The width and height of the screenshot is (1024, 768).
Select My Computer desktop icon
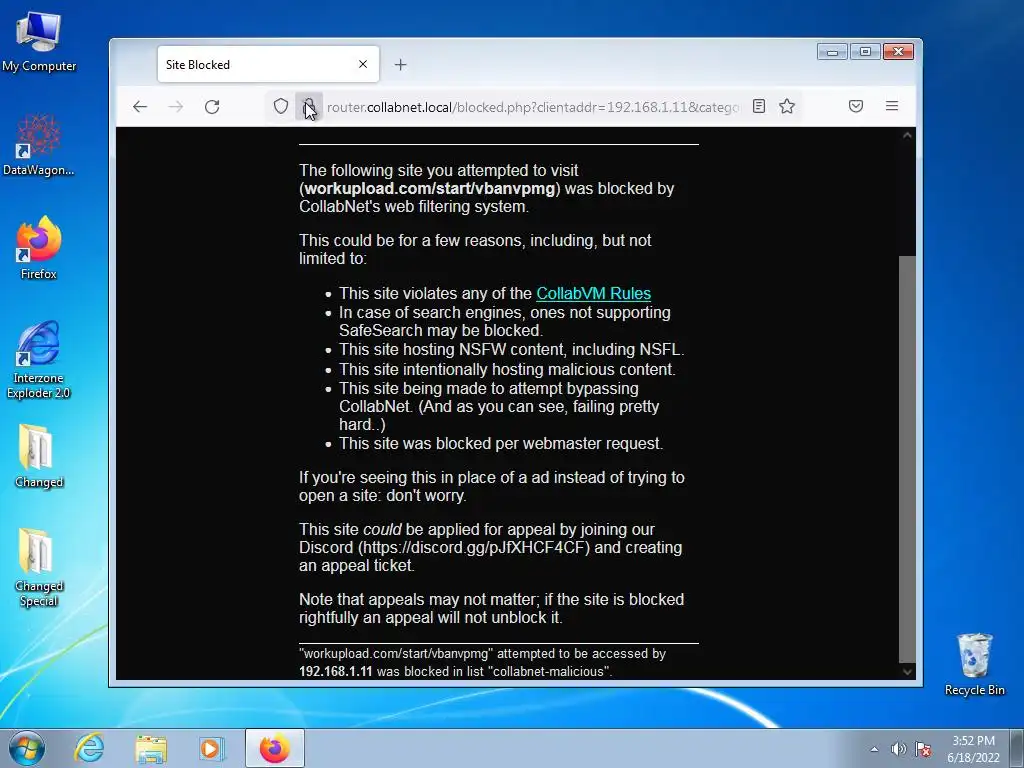39,41
